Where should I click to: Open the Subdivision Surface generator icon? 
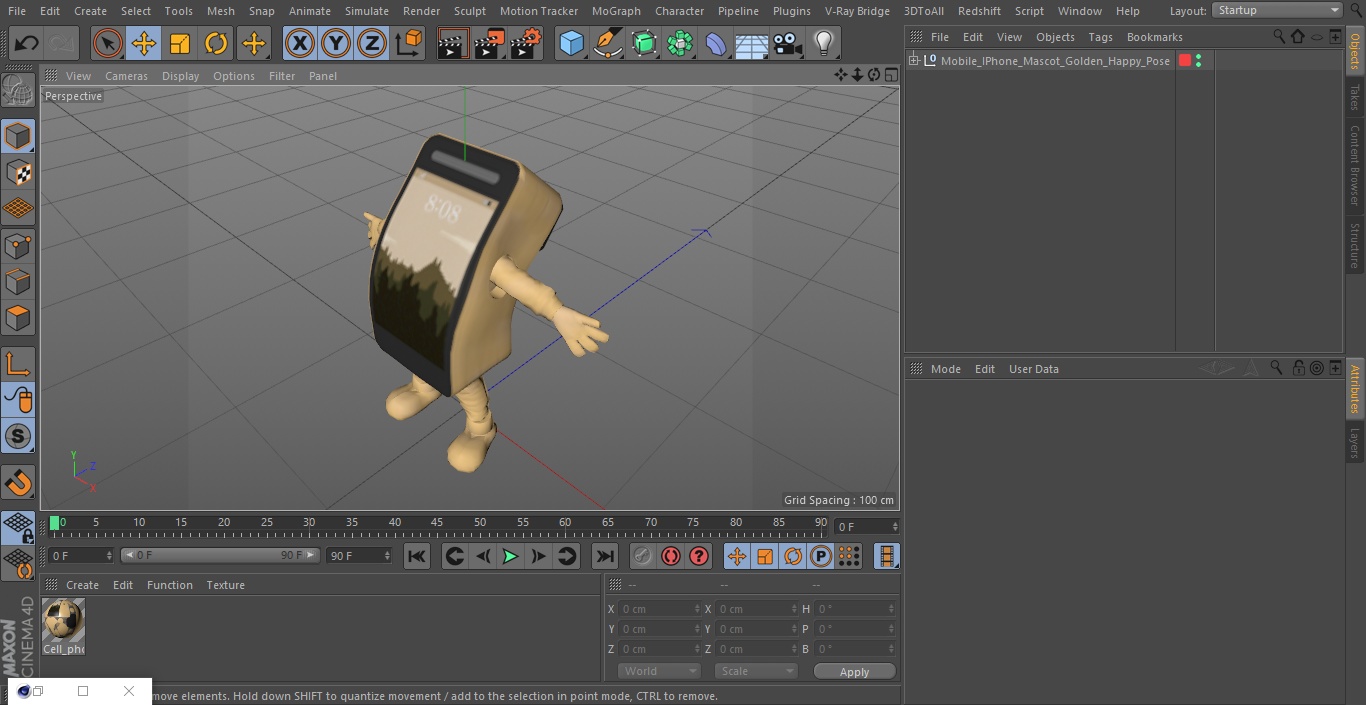pos(644,43)
